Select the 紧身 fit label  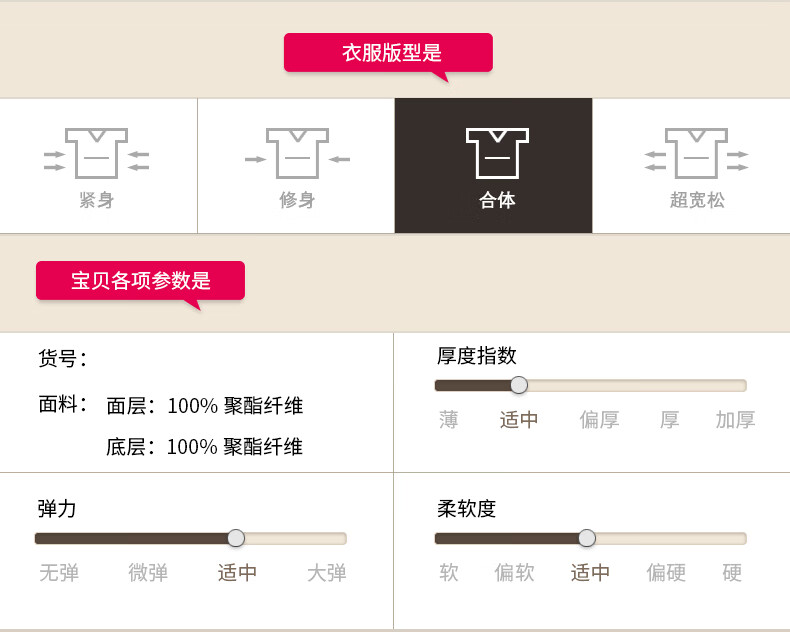click(97, 200)
